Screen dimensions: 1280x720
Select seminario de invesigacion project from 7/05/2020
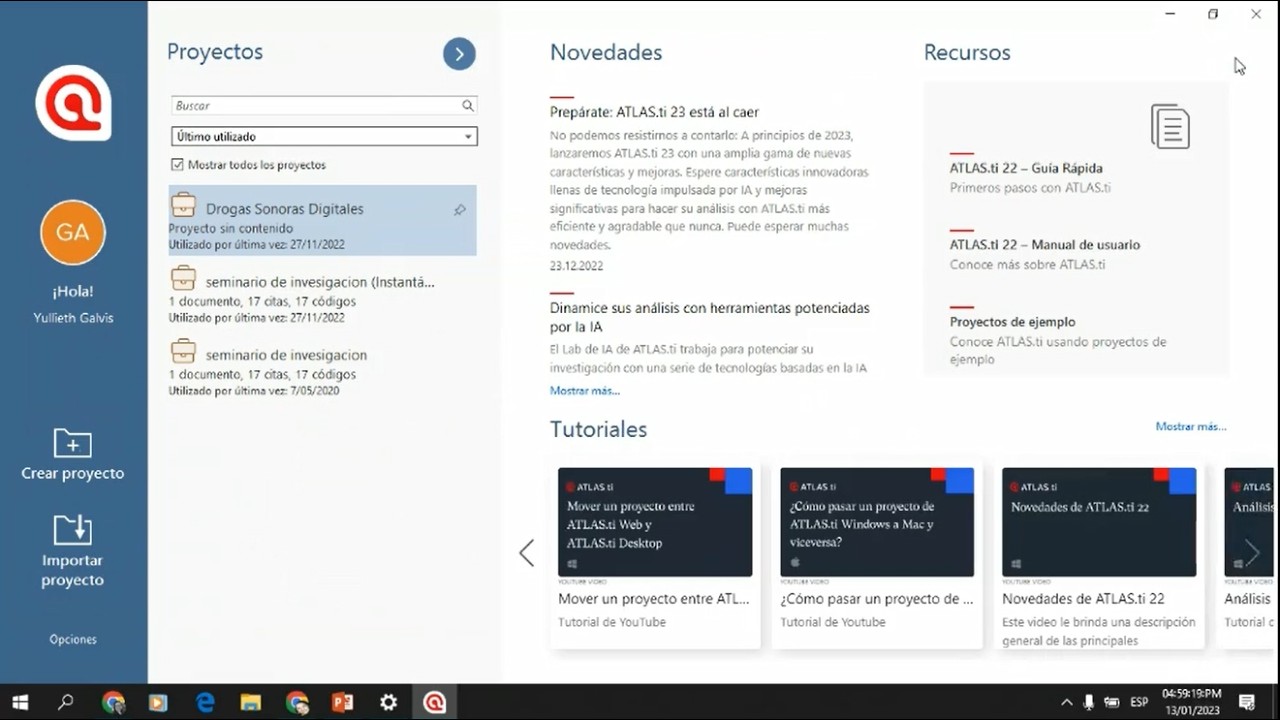click(322, 369)
